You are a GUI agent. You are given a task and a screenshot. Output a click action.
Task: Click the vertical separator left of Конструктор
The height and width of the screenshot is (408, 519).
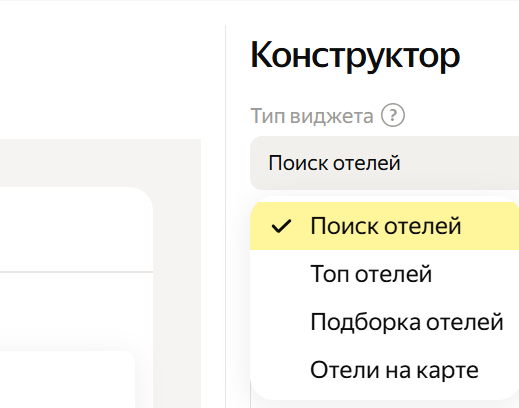[x=226, y=217]
